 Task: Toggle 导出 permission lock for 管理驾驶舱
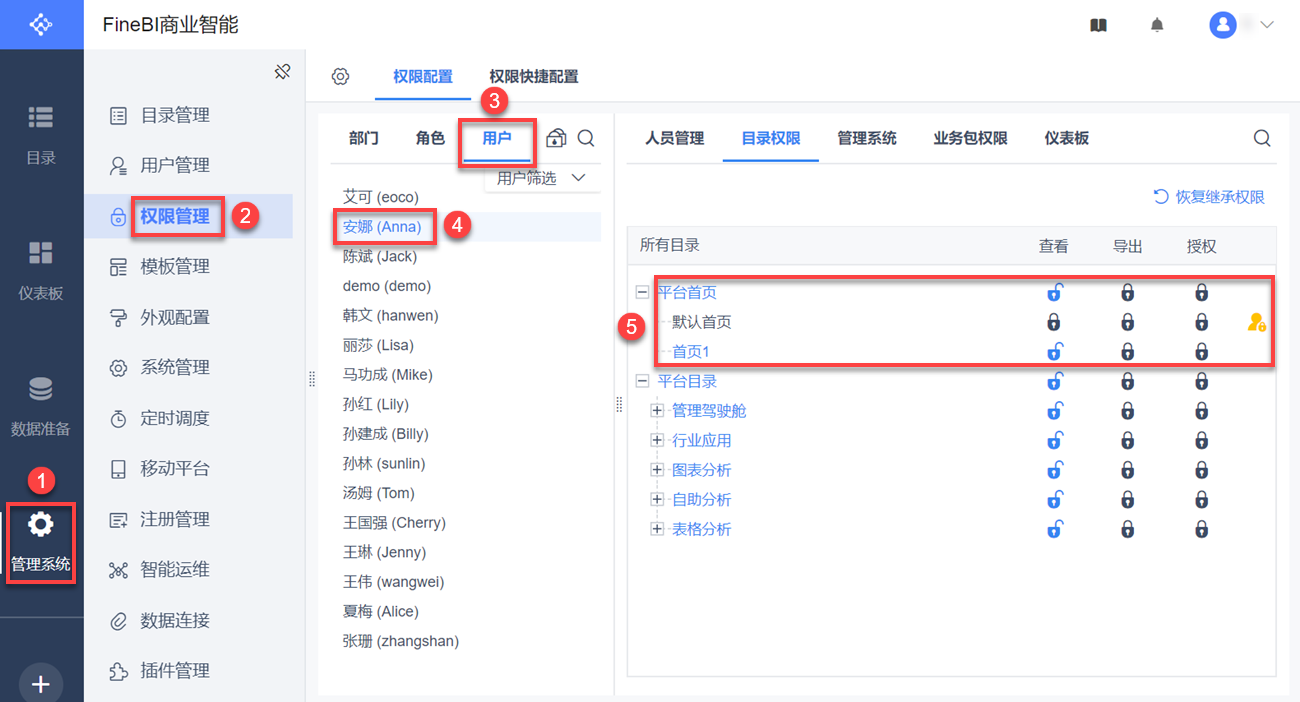(1127, 411)
